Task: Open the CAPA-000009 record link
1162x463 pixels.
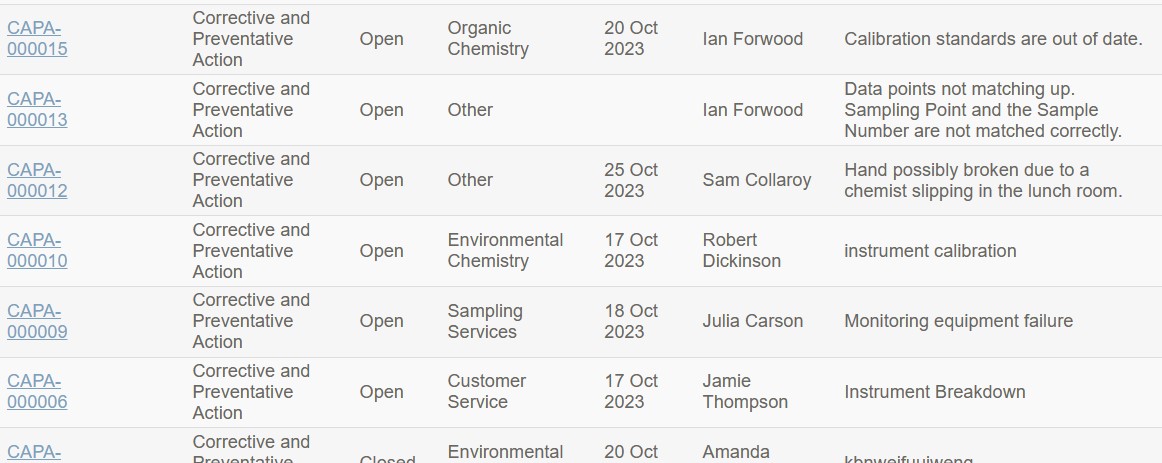Action: (37, 322)
